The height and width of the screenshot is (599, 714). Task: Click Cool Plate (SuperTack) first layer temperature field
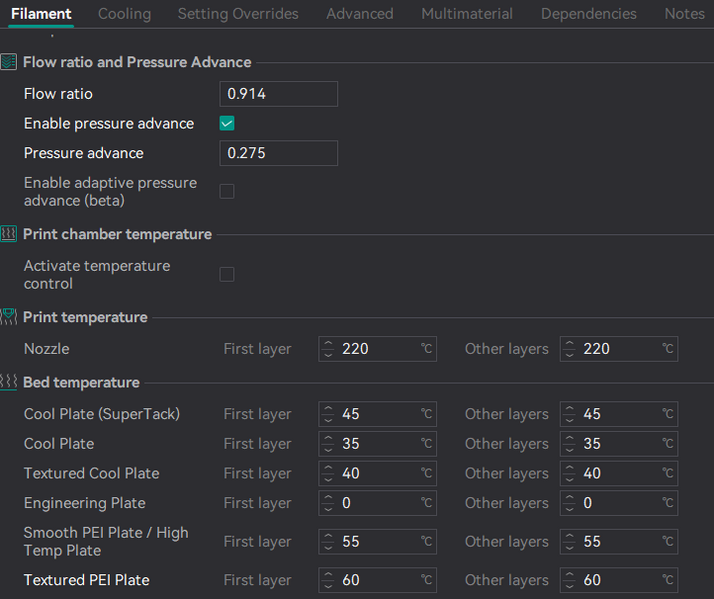(x=378, y=414)
